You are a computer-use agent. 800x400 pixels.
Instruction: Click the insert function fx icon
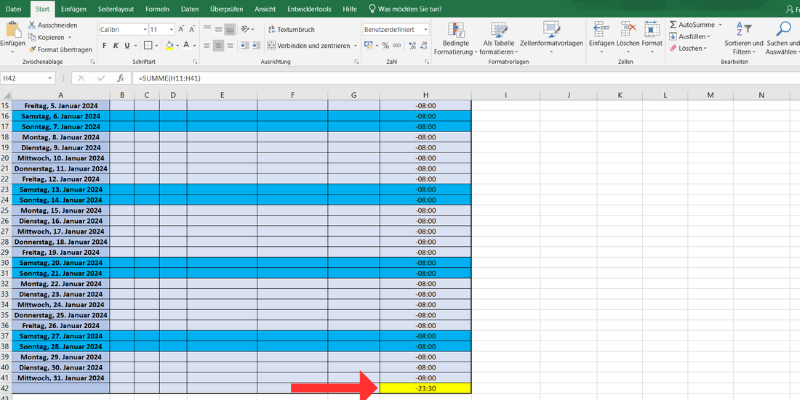click(x=120, y=77)
